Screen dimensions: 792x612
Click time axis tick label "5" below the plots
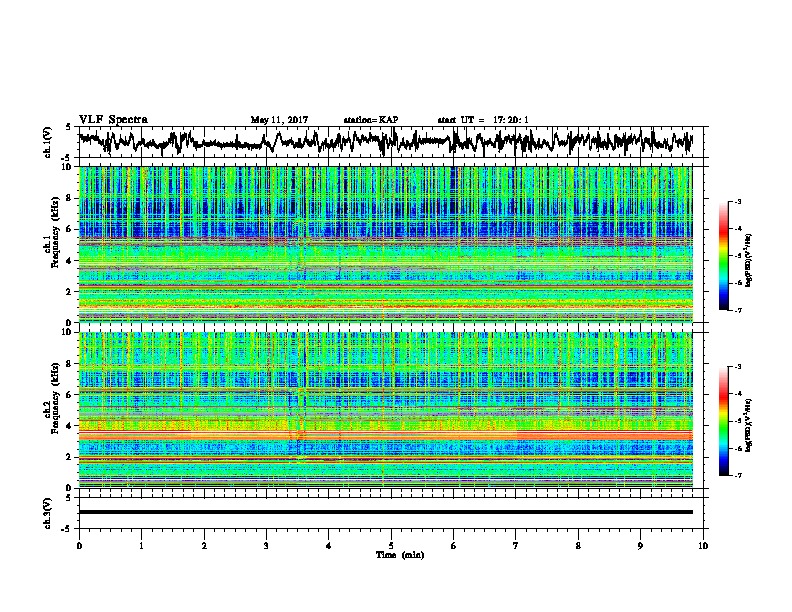click(391, 546)
